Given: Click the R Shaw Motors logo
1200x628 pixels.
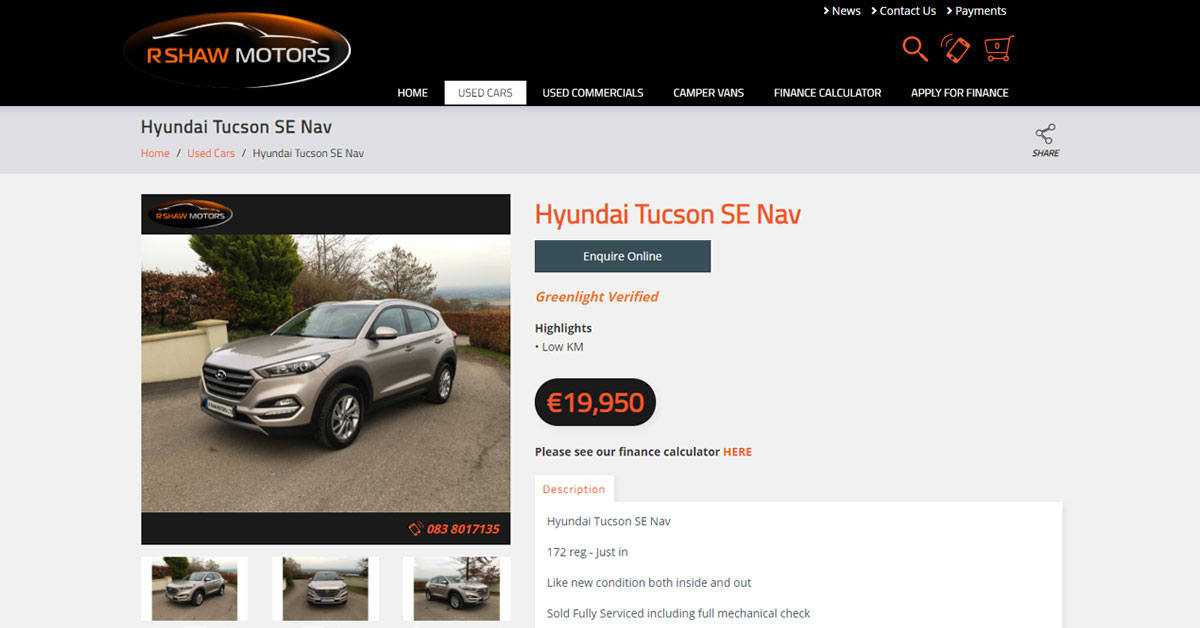Looking at the screenshot, I should pyautogui.click(x=237, y=51).
